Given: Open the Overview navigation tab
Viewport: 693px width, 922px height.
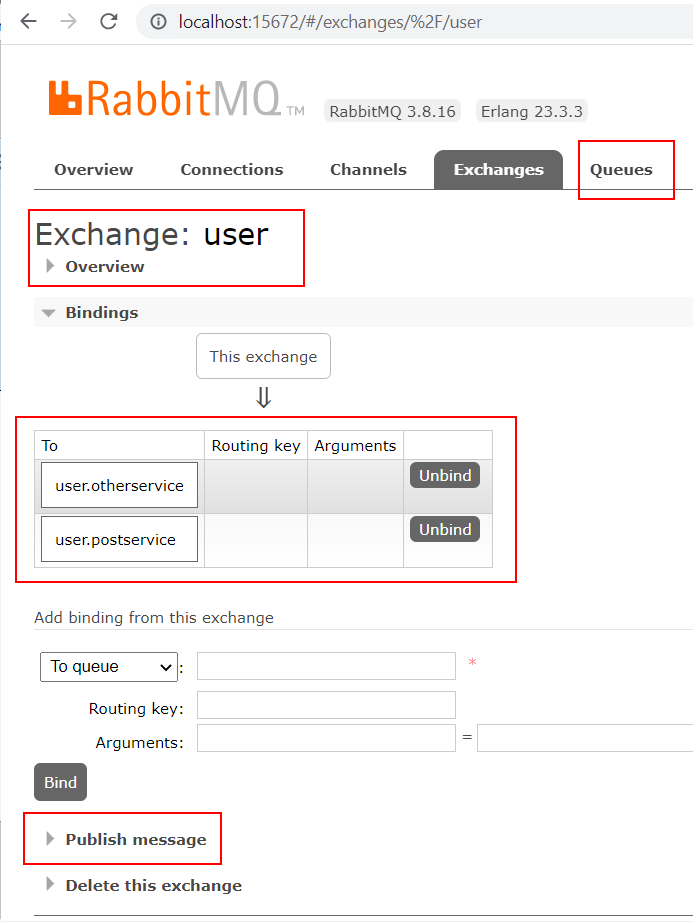Looking at the screenshot, I should [93, 170].
